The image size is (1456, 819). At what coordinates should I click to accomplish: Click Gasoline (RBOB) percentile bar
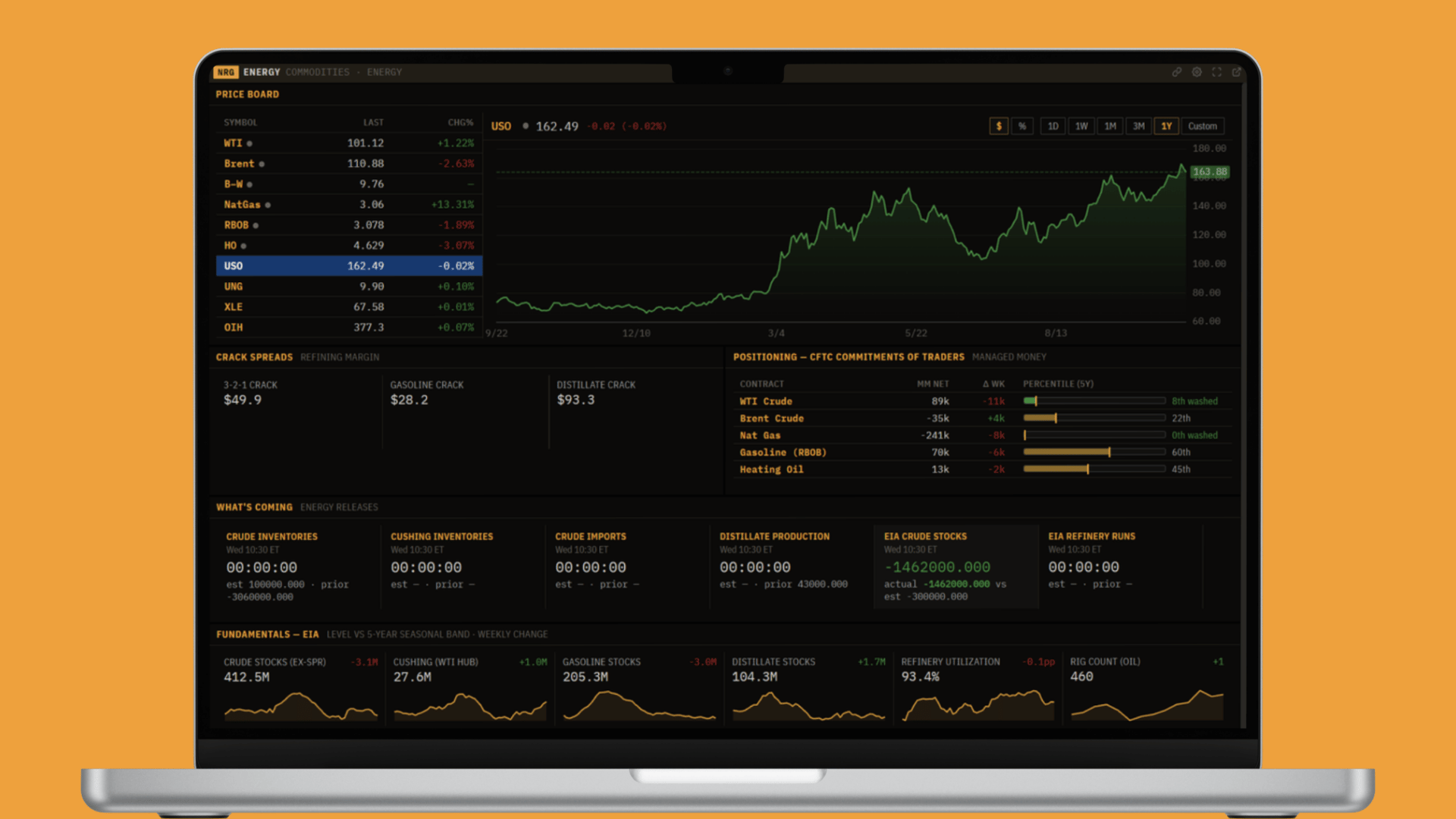1094,452
